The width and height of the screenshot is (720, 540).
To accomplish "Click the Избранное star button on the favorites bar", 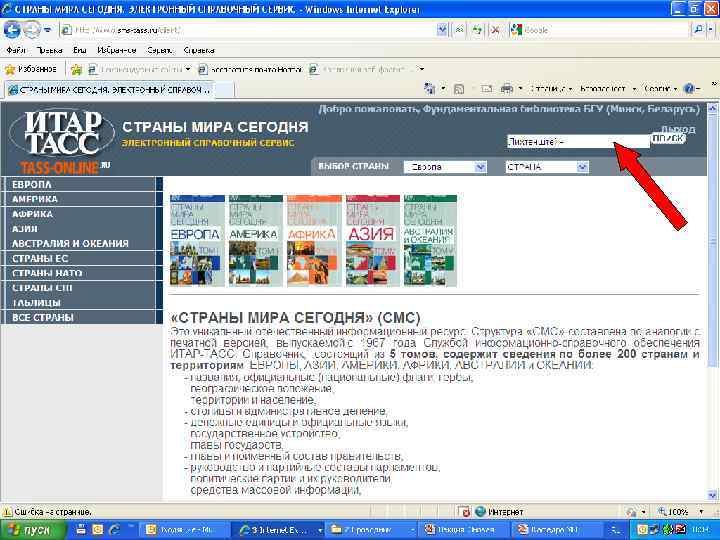I will pyautogui.click(x=30, y=69).
